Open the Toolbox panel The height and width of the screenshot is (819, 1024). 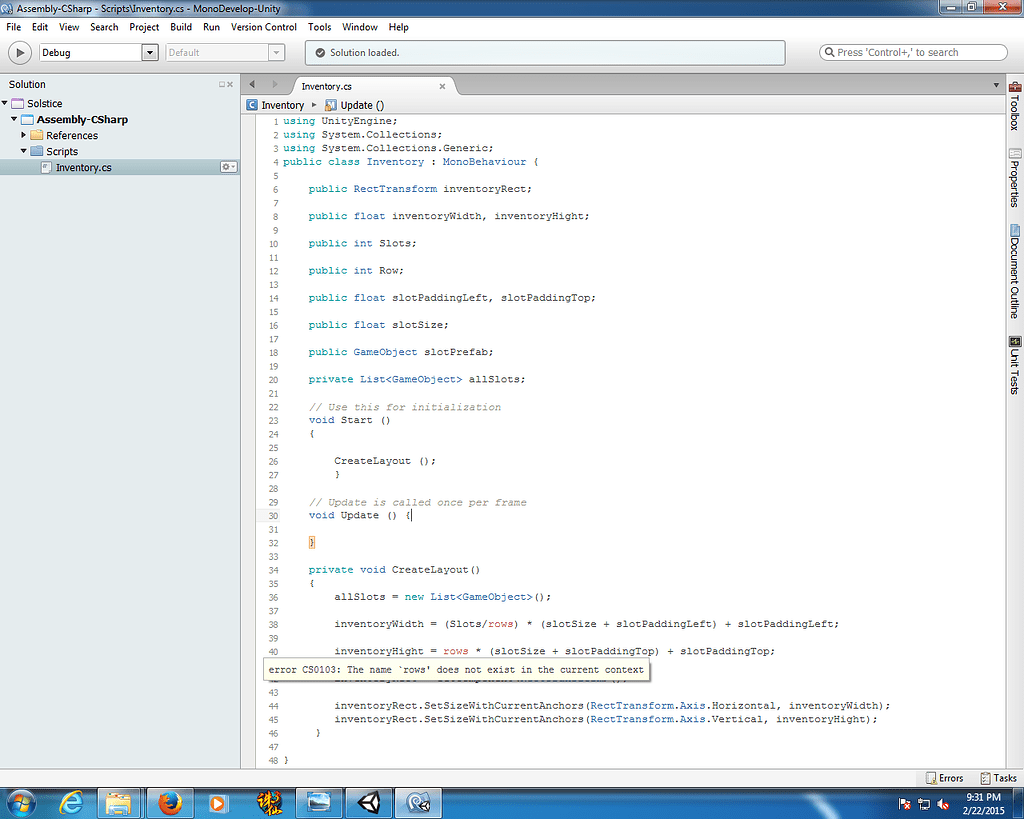(x=1013, y=115)
